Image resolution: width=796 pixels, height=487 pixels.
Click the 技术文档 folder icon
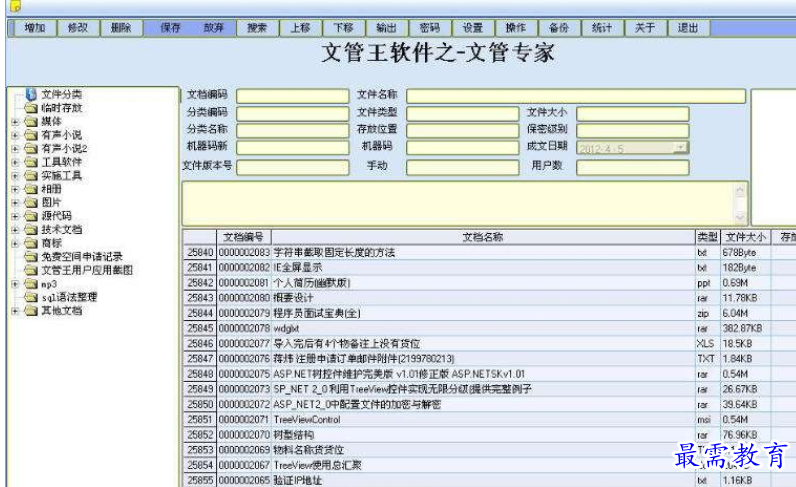pos(31,230)
